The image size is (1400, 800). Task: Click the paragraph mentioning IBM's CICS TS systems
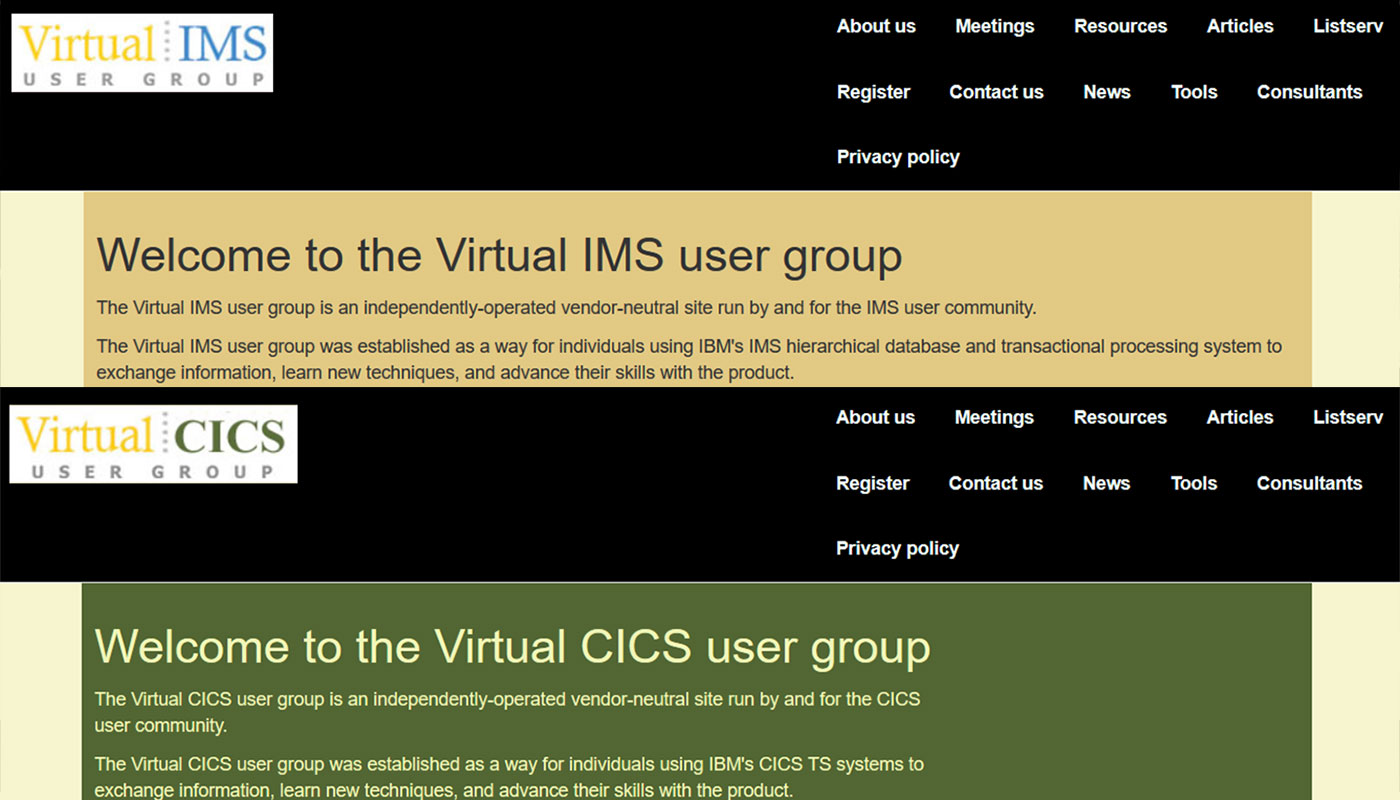pos(509,777)
